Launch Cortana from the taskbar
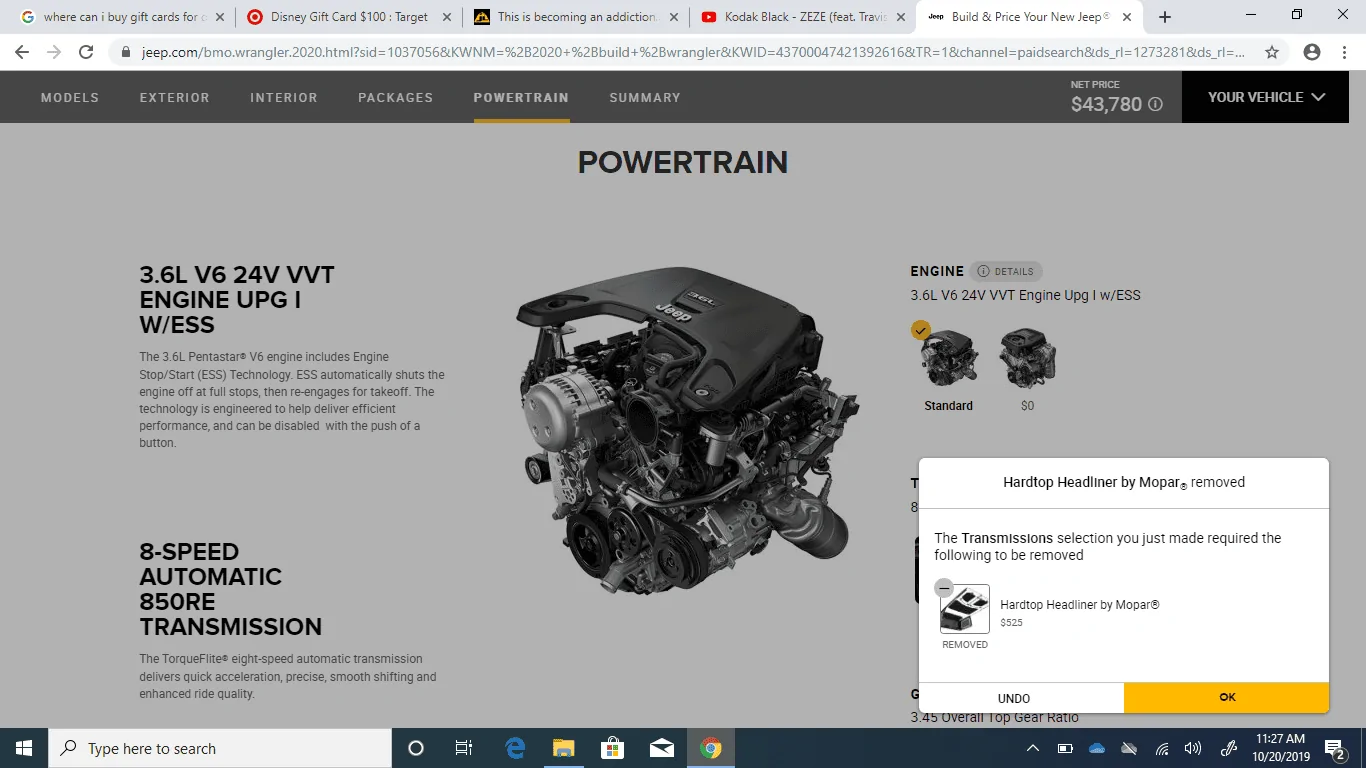This screenshot has height=768, width=1366. (x=416, y=748)
